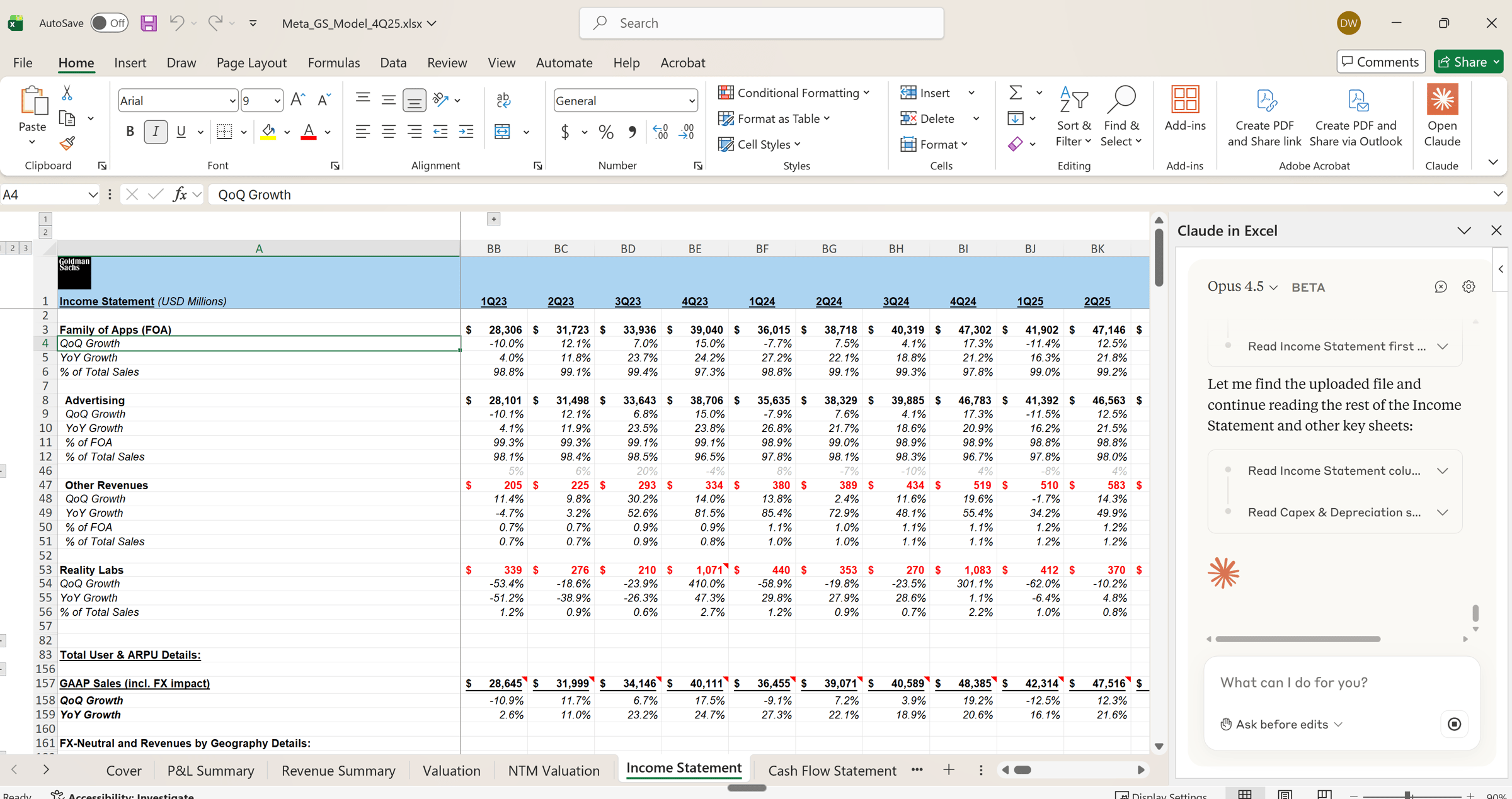Select the Format Painter brush
Image resolution: width=1512 pixels, height=799 pixels.
tap(67, 144)
